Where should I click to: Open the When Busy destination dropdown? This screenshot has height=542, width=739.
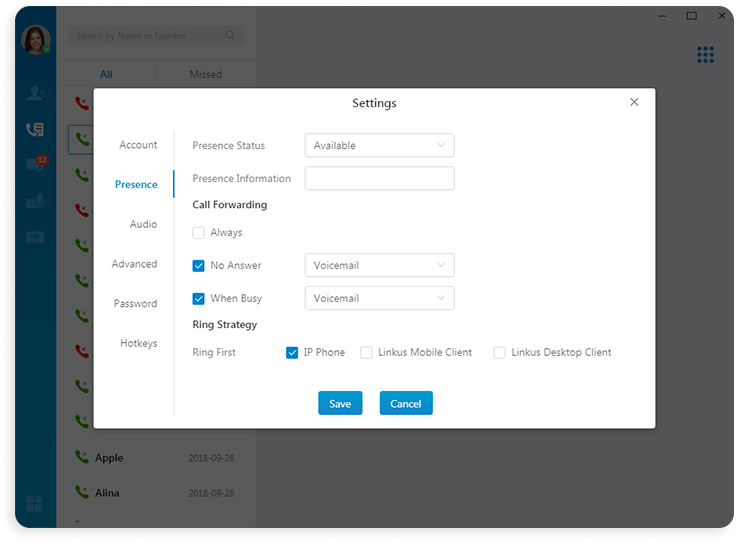point(379,299)
